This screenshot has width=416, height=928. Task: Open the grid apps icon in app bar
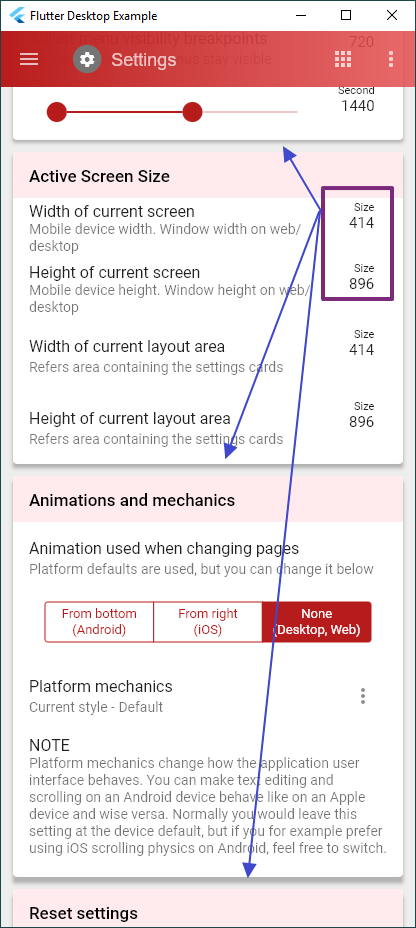point(343,59)
